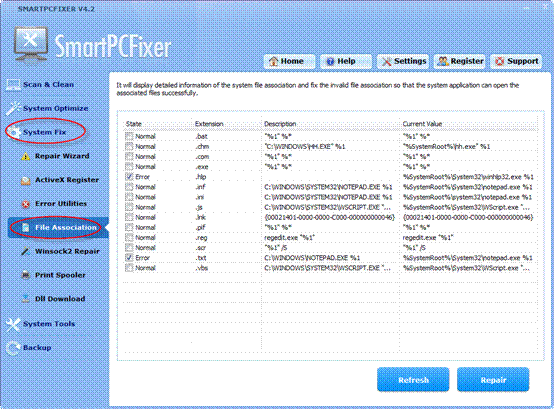Sort by the State column header
Viewport: 554px width, 409px height.
coord(134,124)
